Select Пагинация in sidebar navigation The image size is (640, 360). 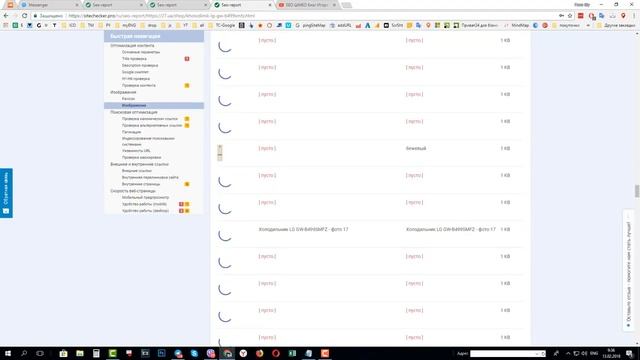pos(131,132)
